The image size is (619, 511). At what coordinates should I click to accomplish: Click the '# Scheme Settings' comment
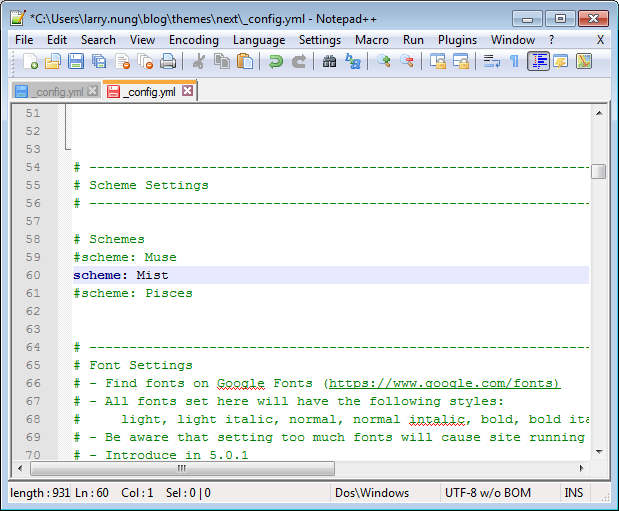pos(141,185)
